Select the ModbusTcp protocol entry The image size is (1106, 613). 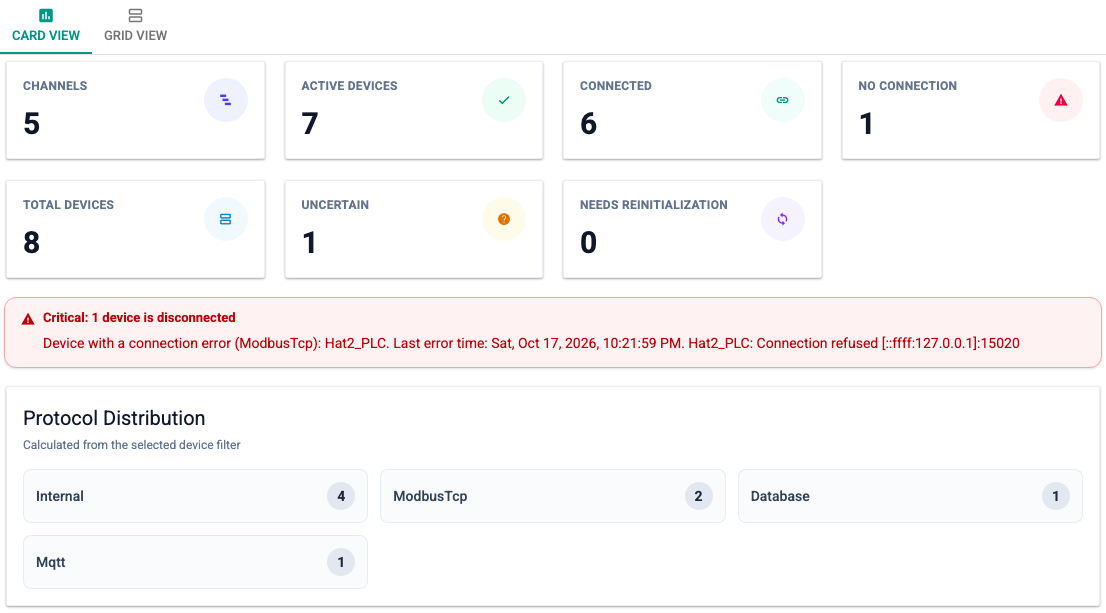(x=552, y=496)
